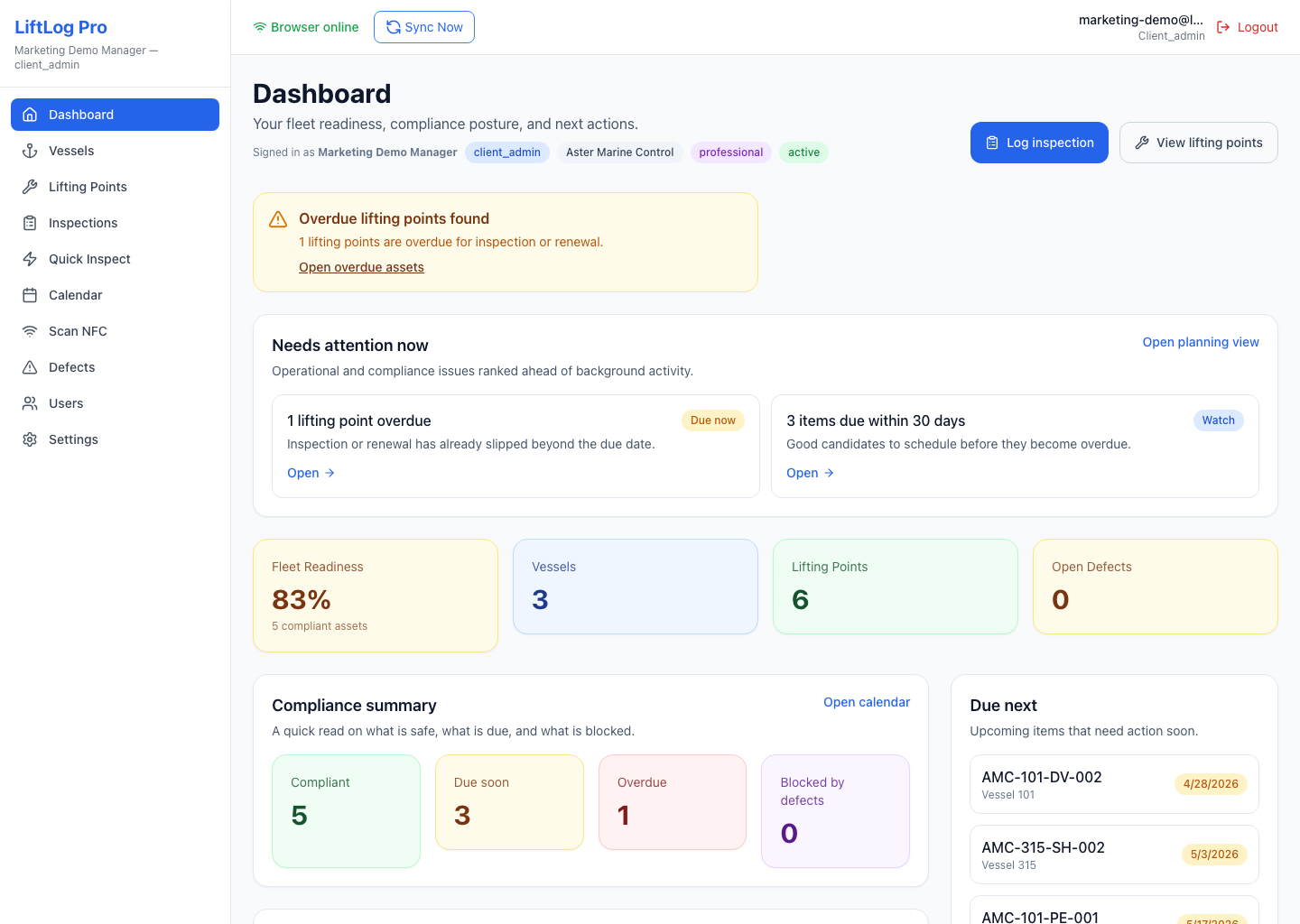The width and height of the screenshot is (1300, 924).
Task: Click Open link under 3 items due
Action: click(x=810, y=473)
